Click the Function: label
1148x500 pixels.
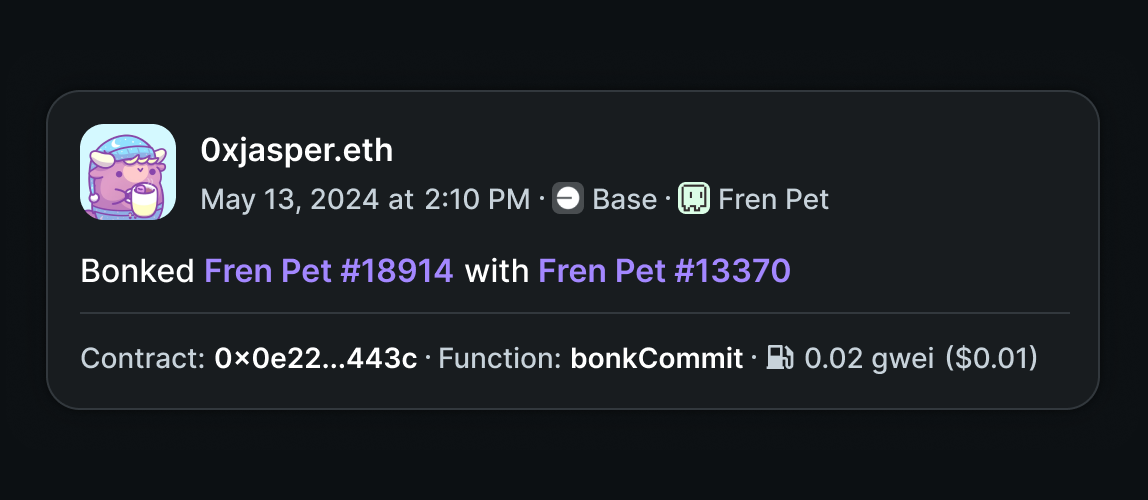pos(500,359)
